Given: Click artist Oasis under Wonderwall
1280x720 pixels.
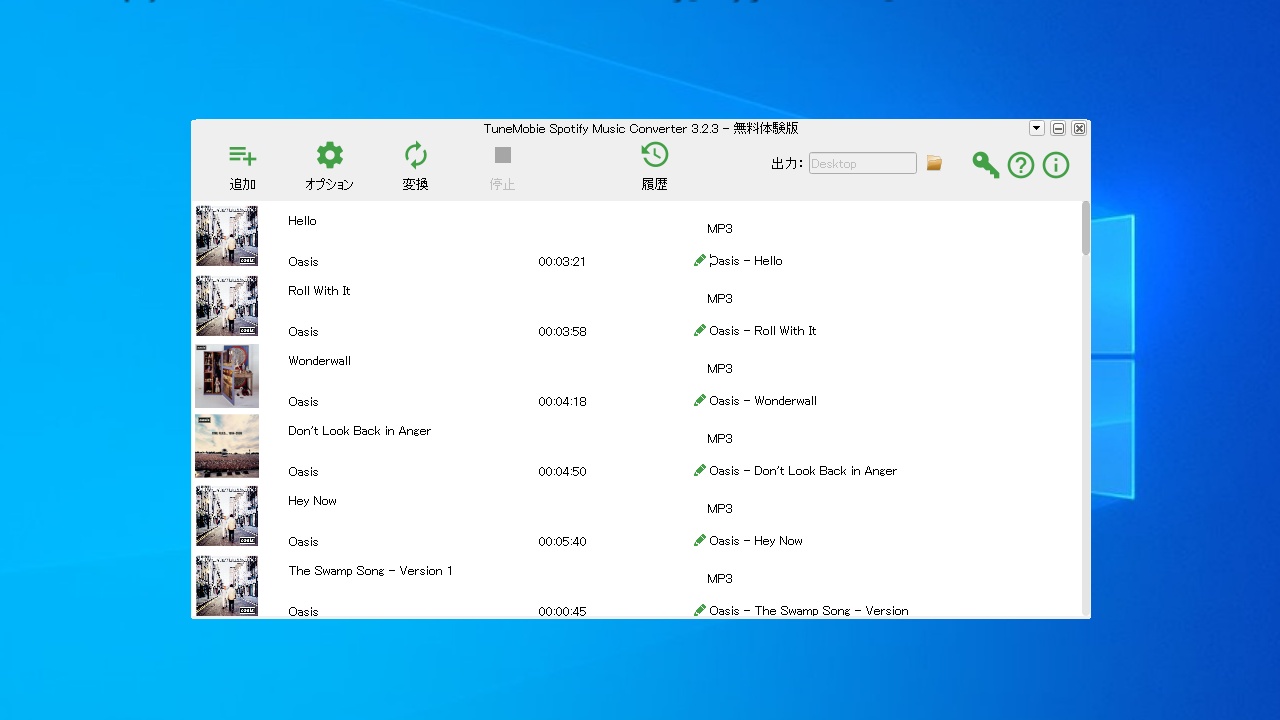Looking at the screenshot, I should tap(303, 402).
